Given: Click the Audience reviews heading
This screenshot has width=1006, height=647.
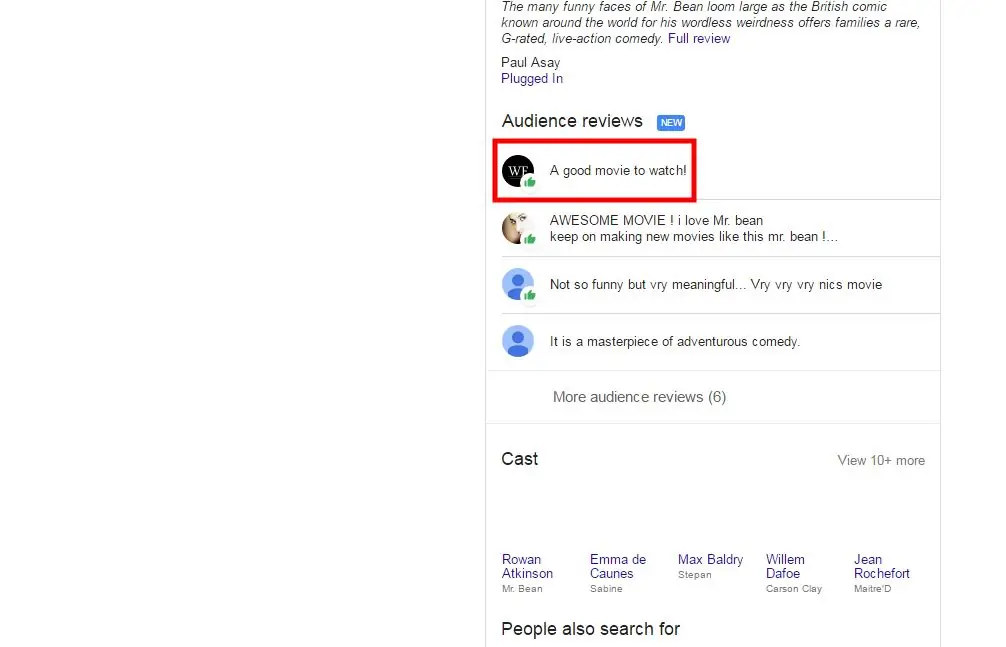Looking at the screenshot, I should tap(572, 121).
